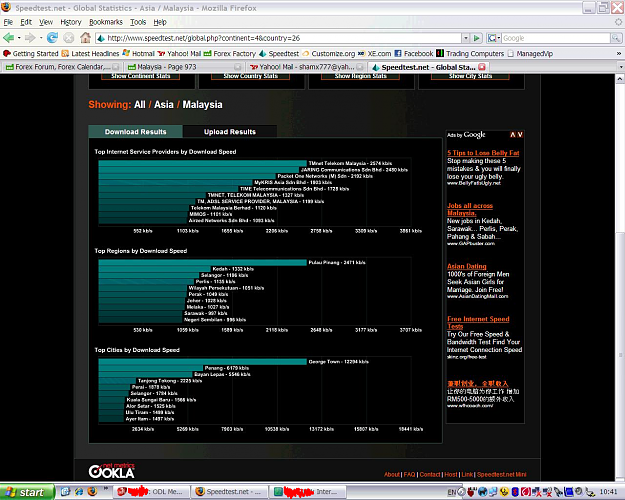Open the Latest Headlines feed bookmark
The width and height of the screenshot is (625, 500).
click(x=90, y=53)
